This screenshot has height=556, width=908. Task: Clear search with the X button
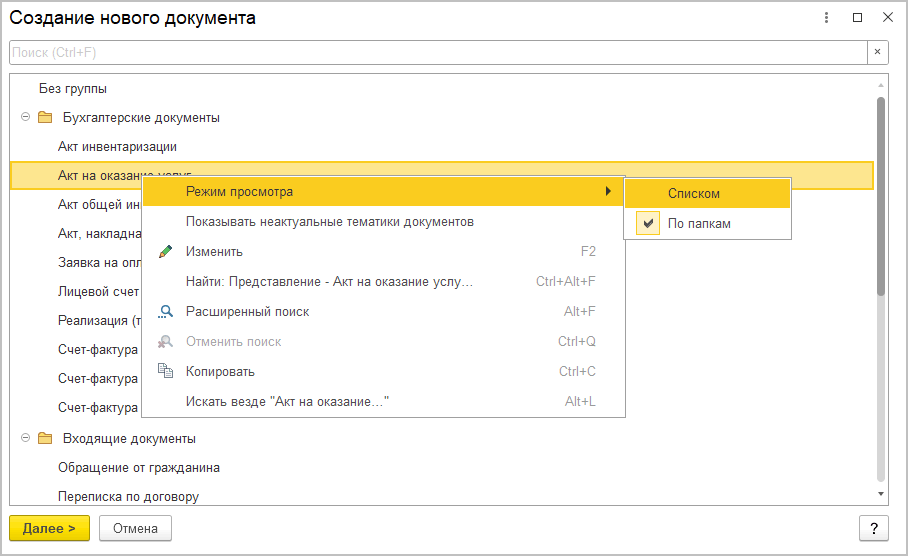coord(877,52)
